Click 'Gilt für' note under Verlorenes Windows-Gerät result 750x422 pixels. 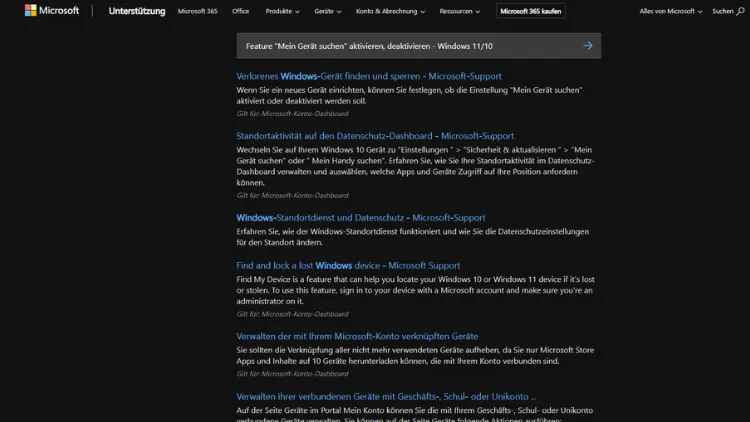pos(292,114)
